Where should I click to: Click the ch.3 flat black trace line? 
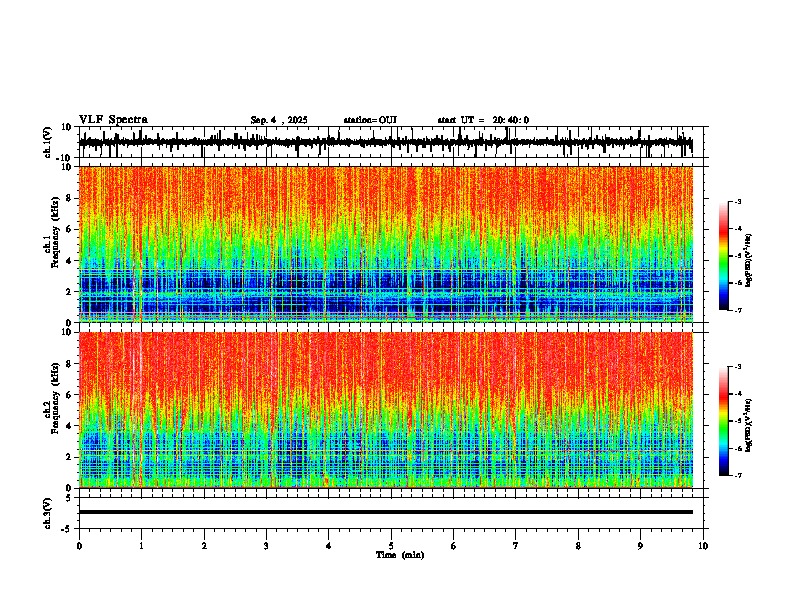pyautogui.click(x=386, y=512)
